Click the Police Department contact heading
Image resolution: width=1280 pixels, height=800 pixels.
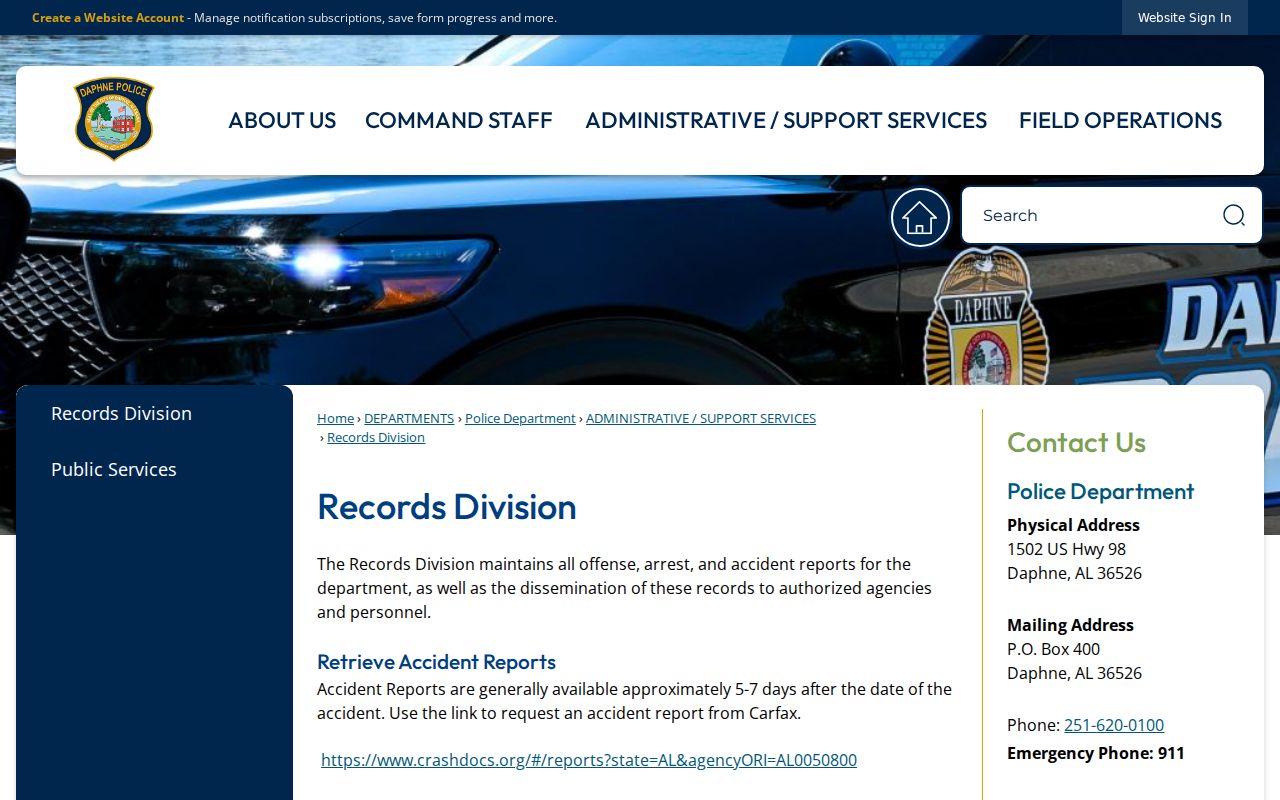(1100, 491)
